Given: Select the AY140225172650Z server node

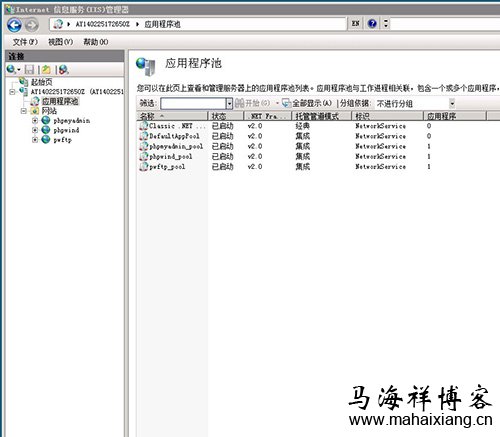Looking at the screenshot, I should [x=77, y=91].
